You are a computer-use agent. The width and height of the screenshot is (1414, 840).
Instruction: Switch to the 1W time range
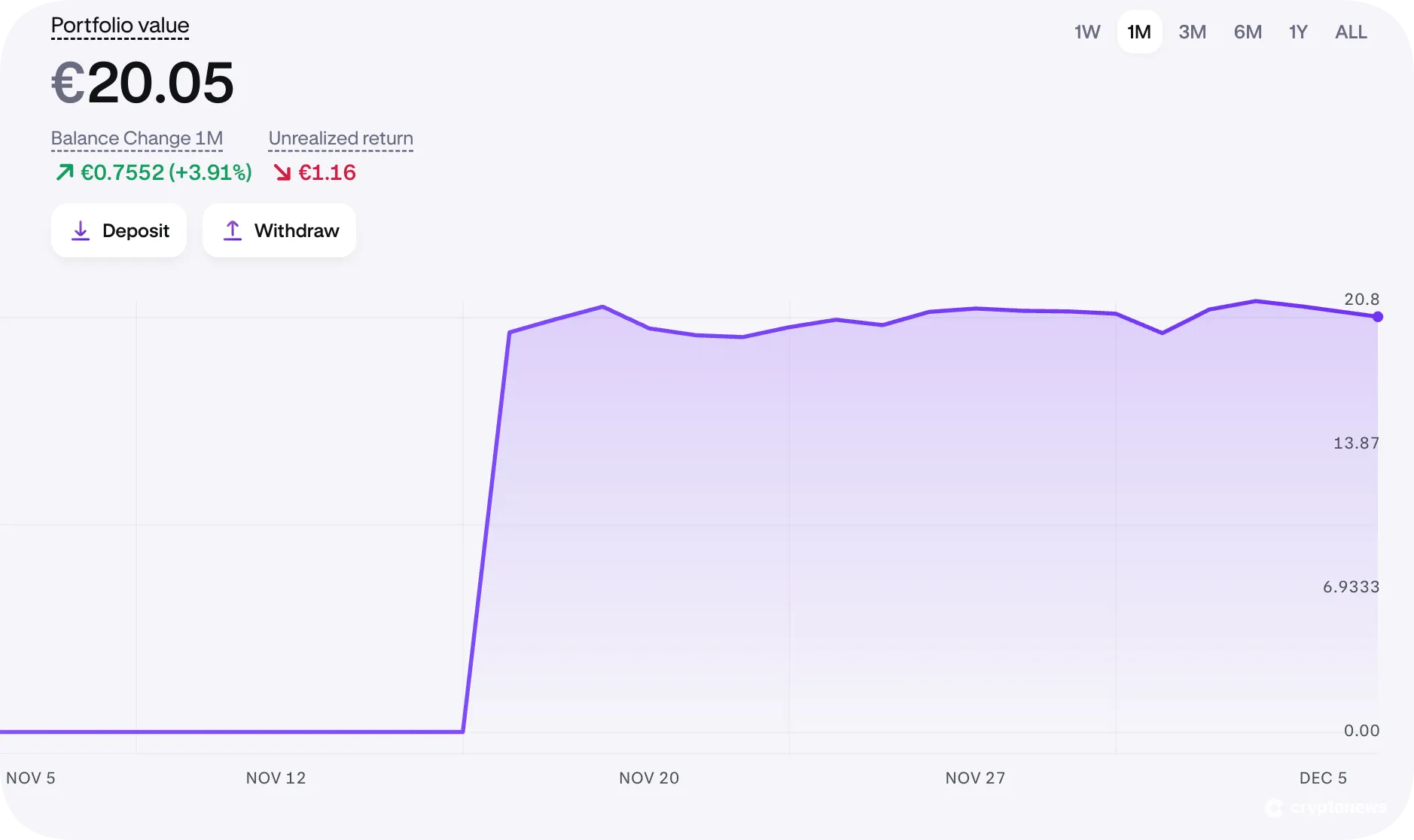click(1086, 32)
